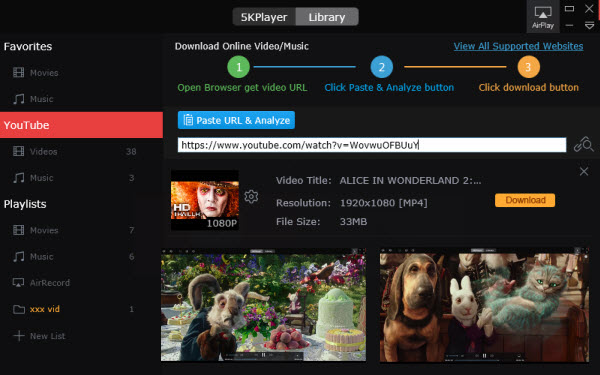Click the Playlists heading

pos(25,204)
